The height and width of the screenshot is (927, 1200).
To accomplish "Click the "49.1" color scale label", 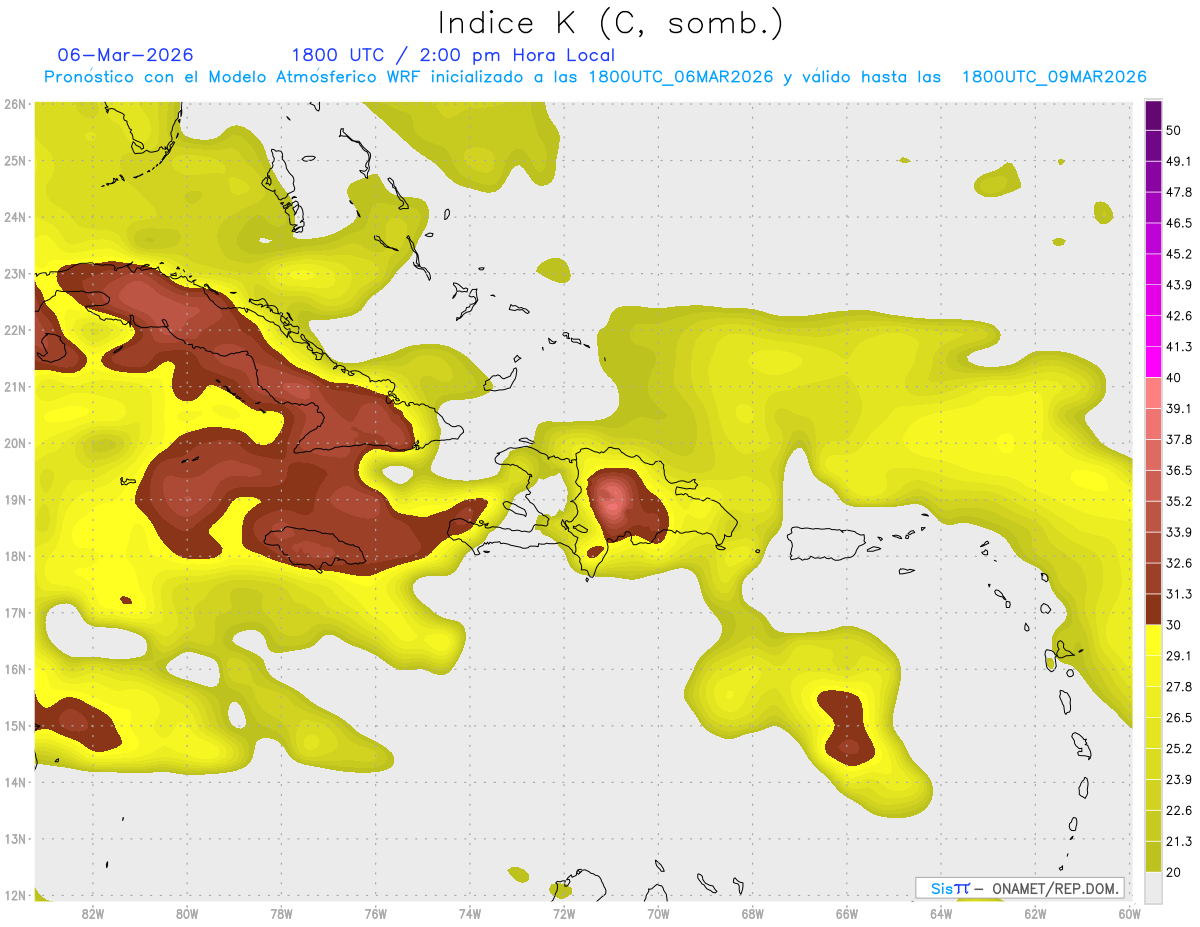I will pyautogui.click(x=1178, y=162).
